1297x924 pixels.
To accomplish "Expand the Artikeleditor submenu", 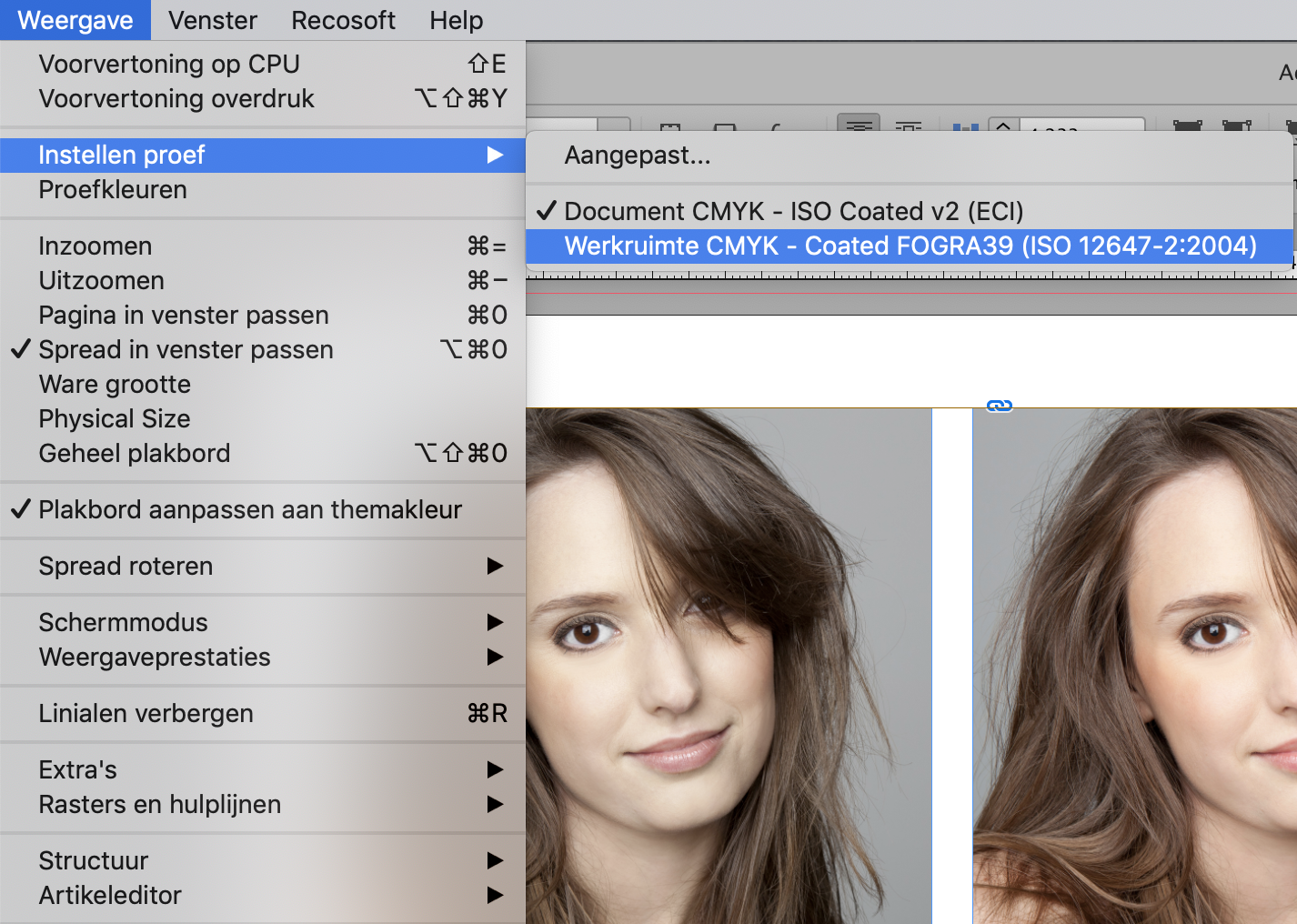I will coord(263,895).
